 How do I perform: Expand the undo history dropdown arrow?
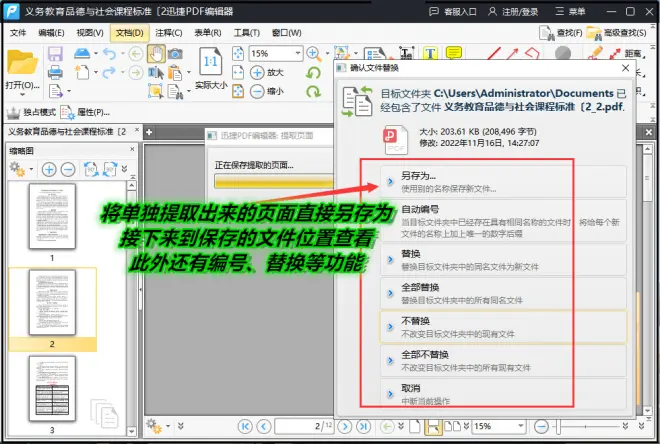(x=122, y=53)
